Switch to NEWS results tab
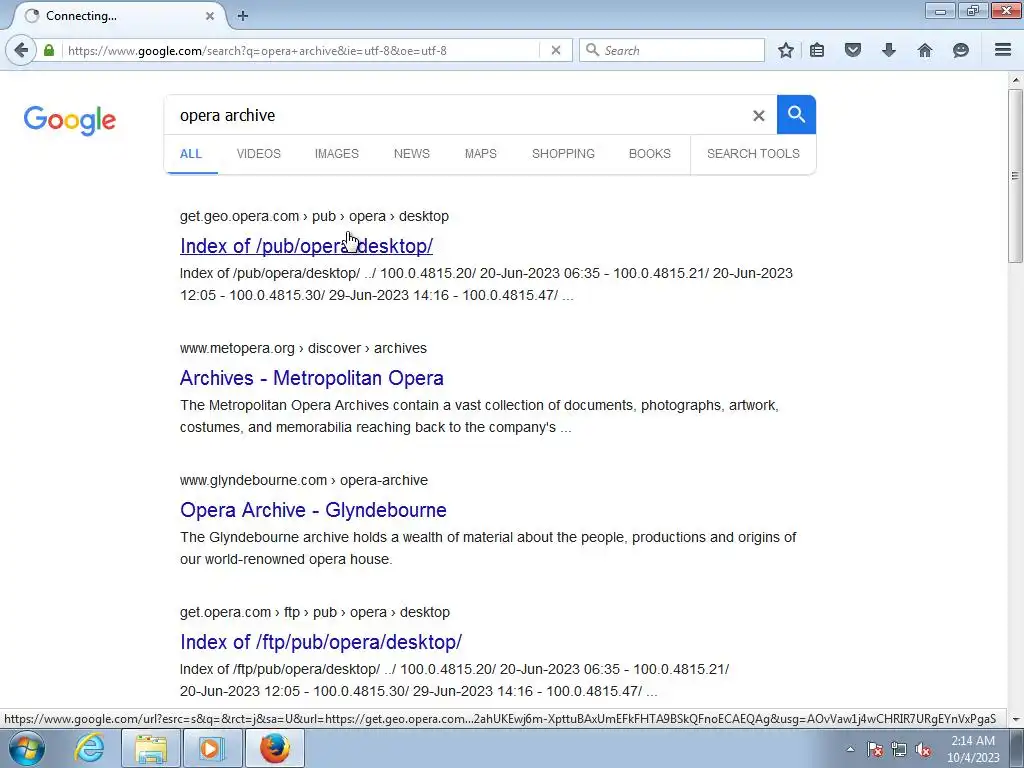This screenshot has height=768, width=1024. point(411,154)
